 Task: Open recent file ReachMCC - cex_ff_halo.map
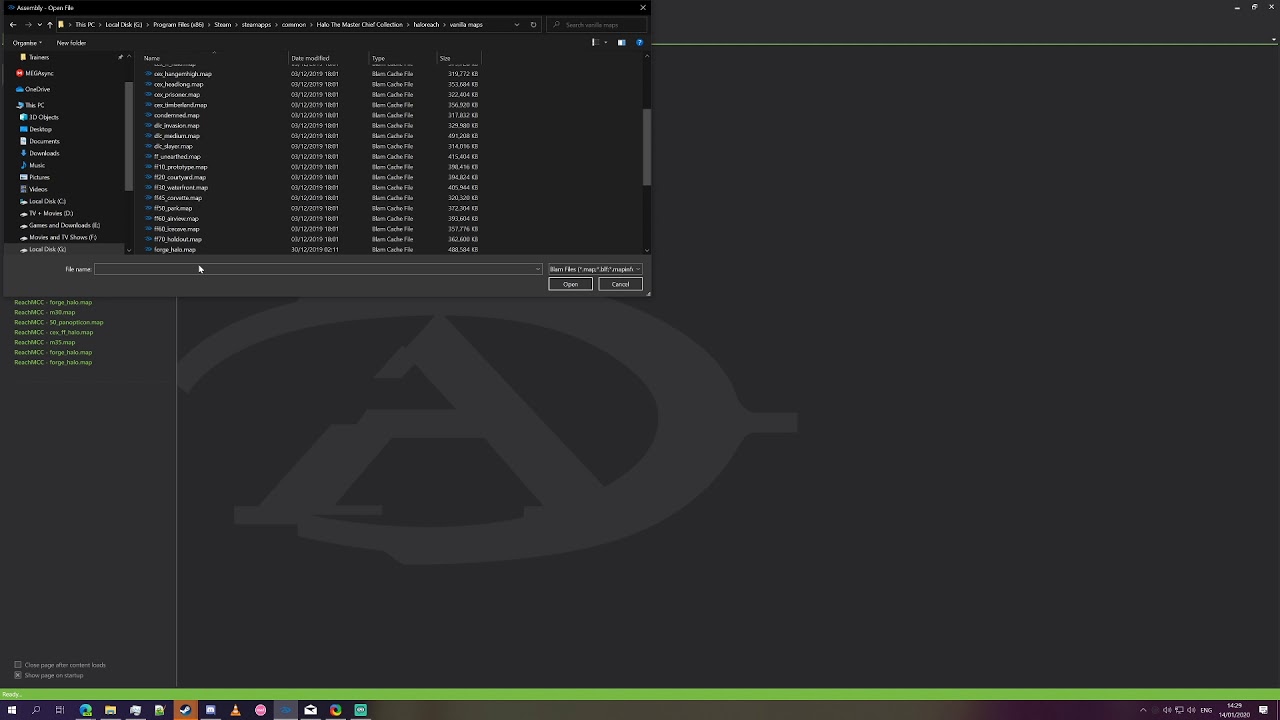(54, 332)
